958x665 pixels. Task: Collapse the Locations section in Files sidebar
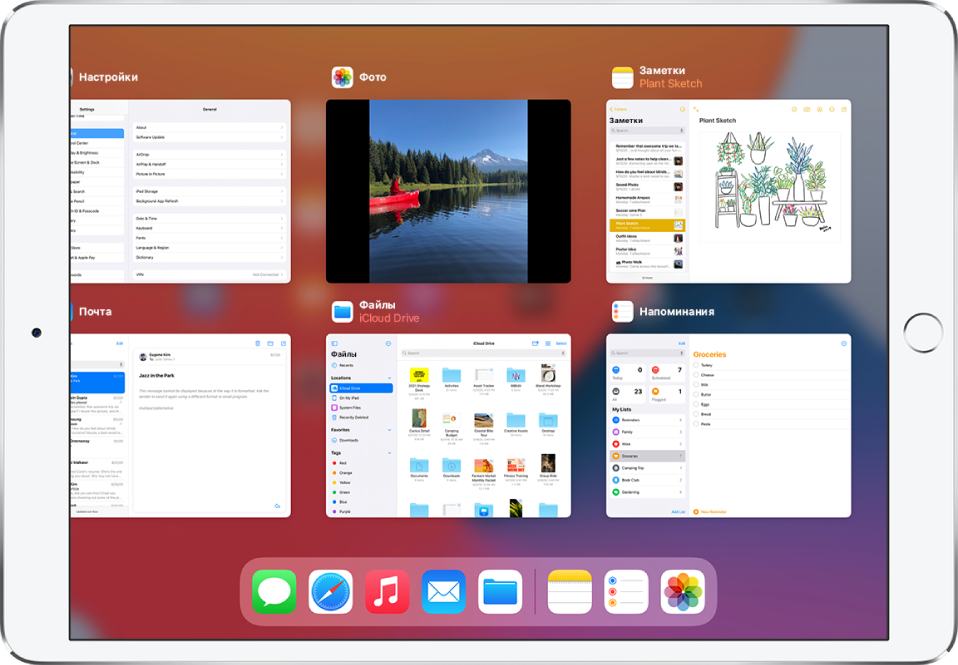tap(390, 378)
